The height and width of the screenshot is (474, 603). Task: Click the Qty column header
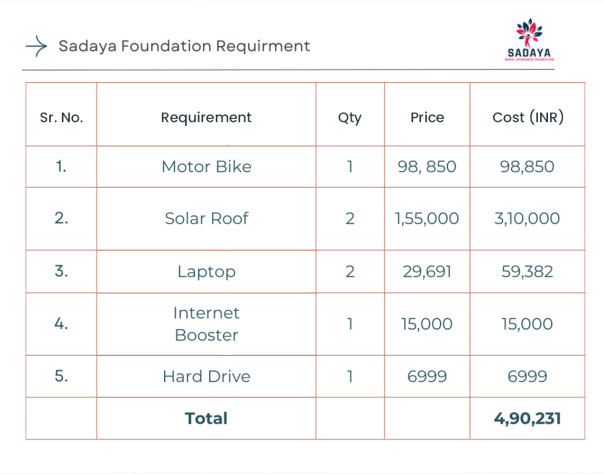click(x=350, y=117)
